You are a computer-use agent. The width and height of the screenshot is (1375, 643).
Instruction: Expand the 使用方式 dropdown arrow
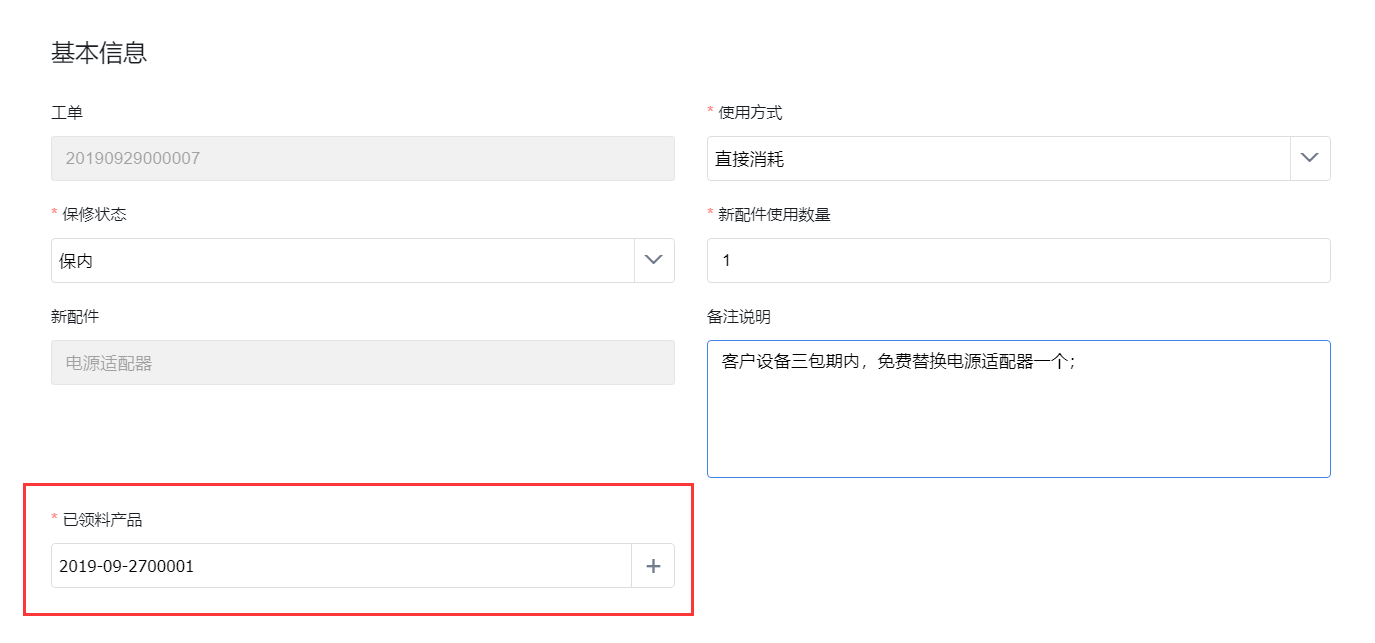[x=1310, y=158]
